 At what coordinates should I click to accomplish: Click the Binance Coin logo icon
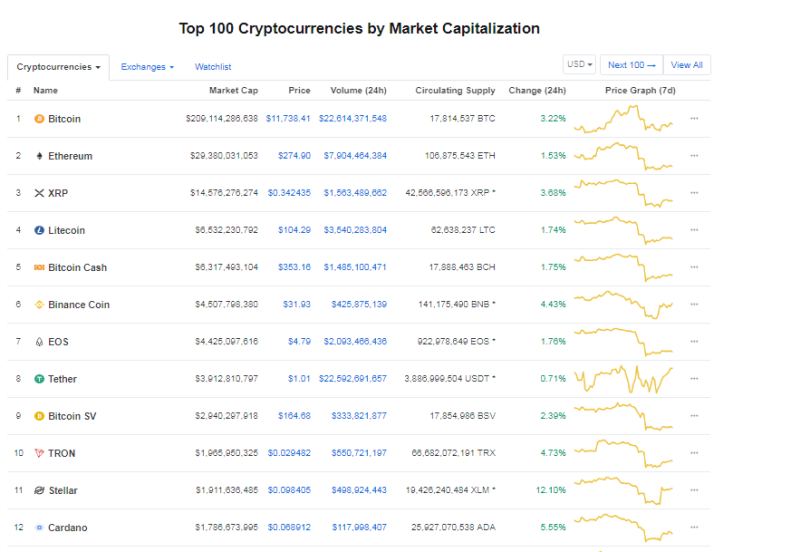pos(39,304)
